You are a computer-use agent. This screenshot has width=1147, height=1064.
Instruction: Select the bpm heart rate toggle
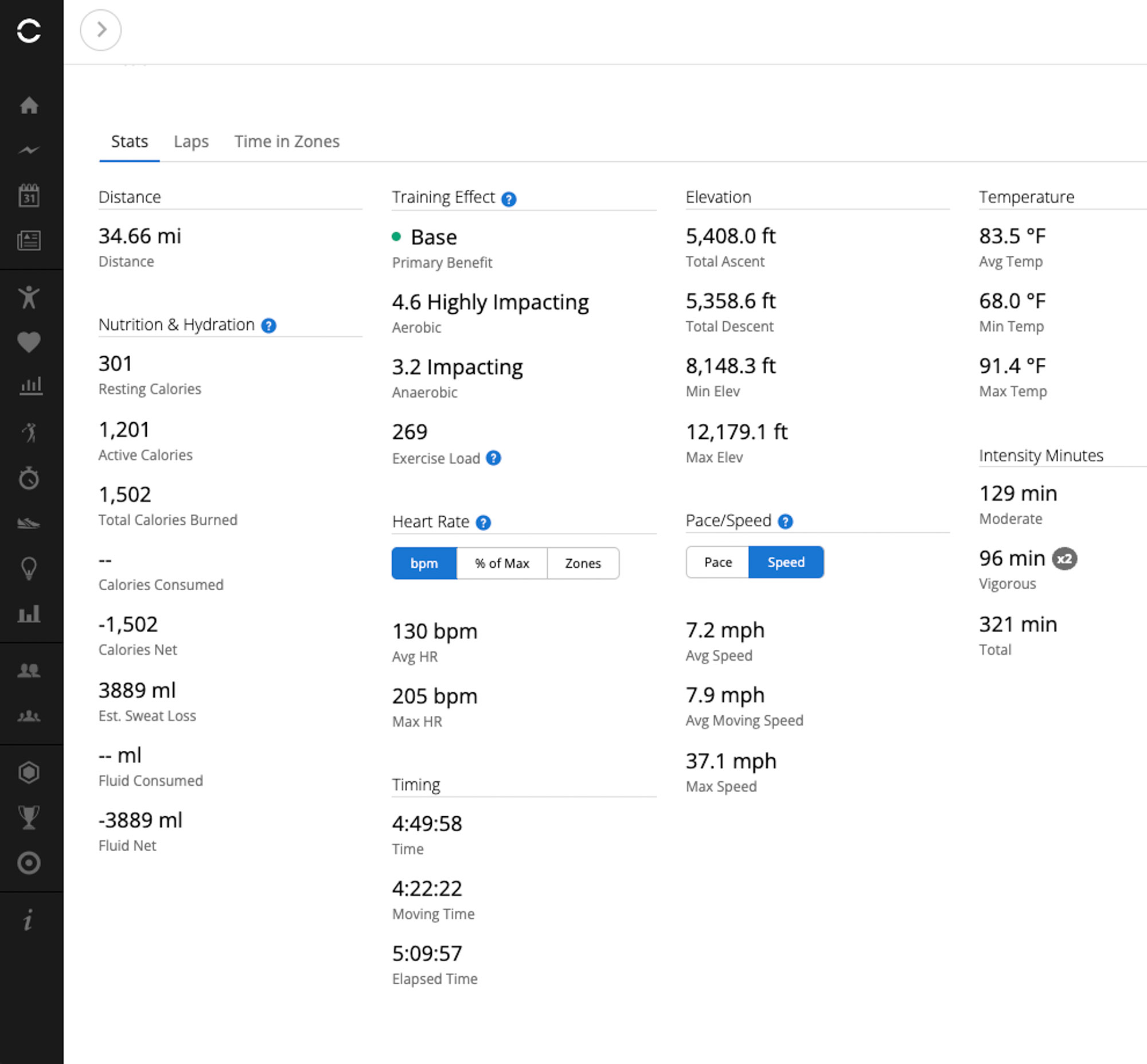[424, 563]
